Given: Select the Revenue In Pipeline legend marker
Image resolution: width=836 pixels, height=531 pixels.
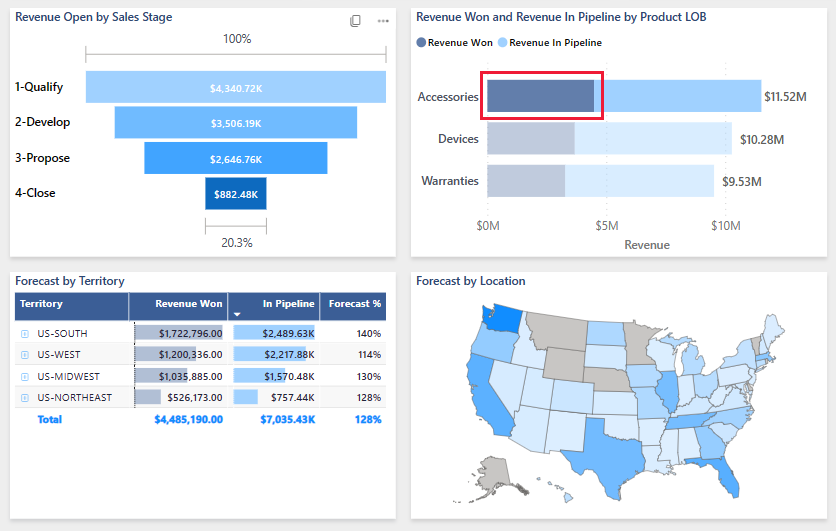Looking at the screenshot, I should click(502, 43).
